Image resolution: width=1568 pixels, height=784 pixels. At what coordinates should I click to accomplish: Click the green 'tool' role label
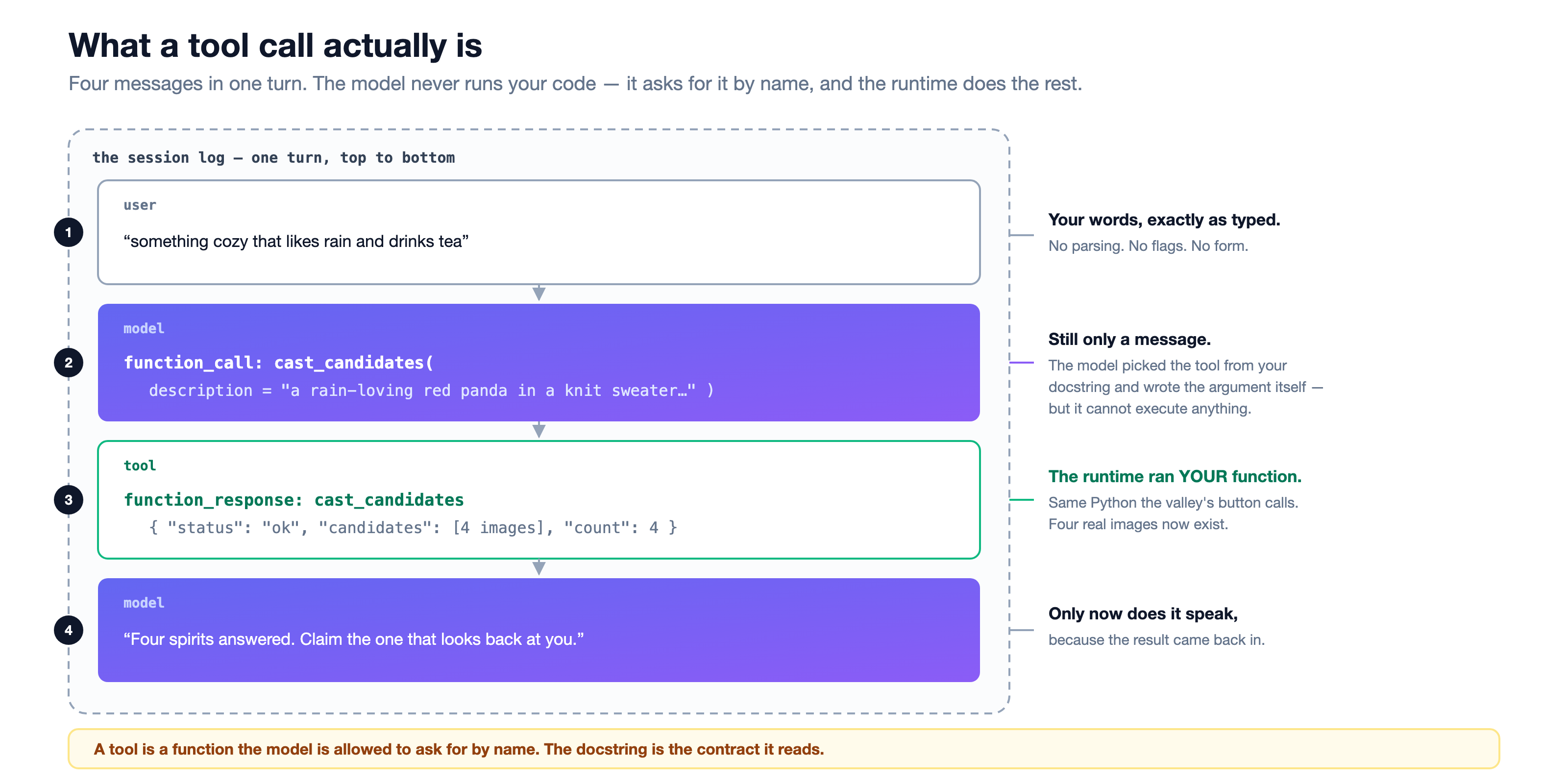tap(139, 465)
